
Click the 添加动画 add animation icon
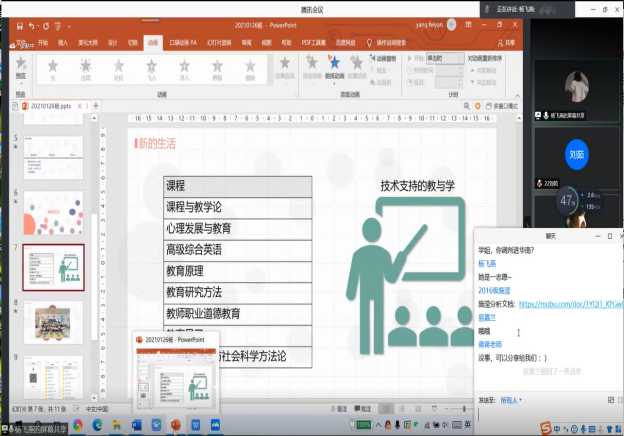[x=312, y=65]
